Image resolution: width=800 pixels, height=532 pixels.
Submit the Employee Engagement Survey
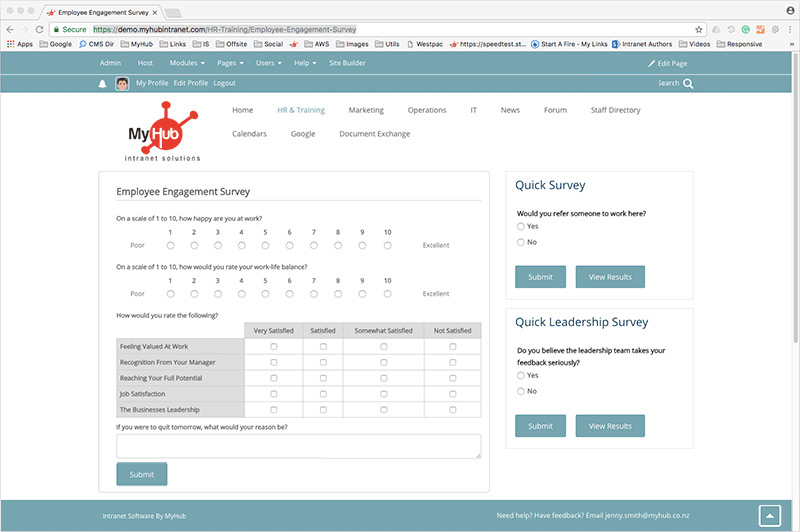click(x=142, y=474)
